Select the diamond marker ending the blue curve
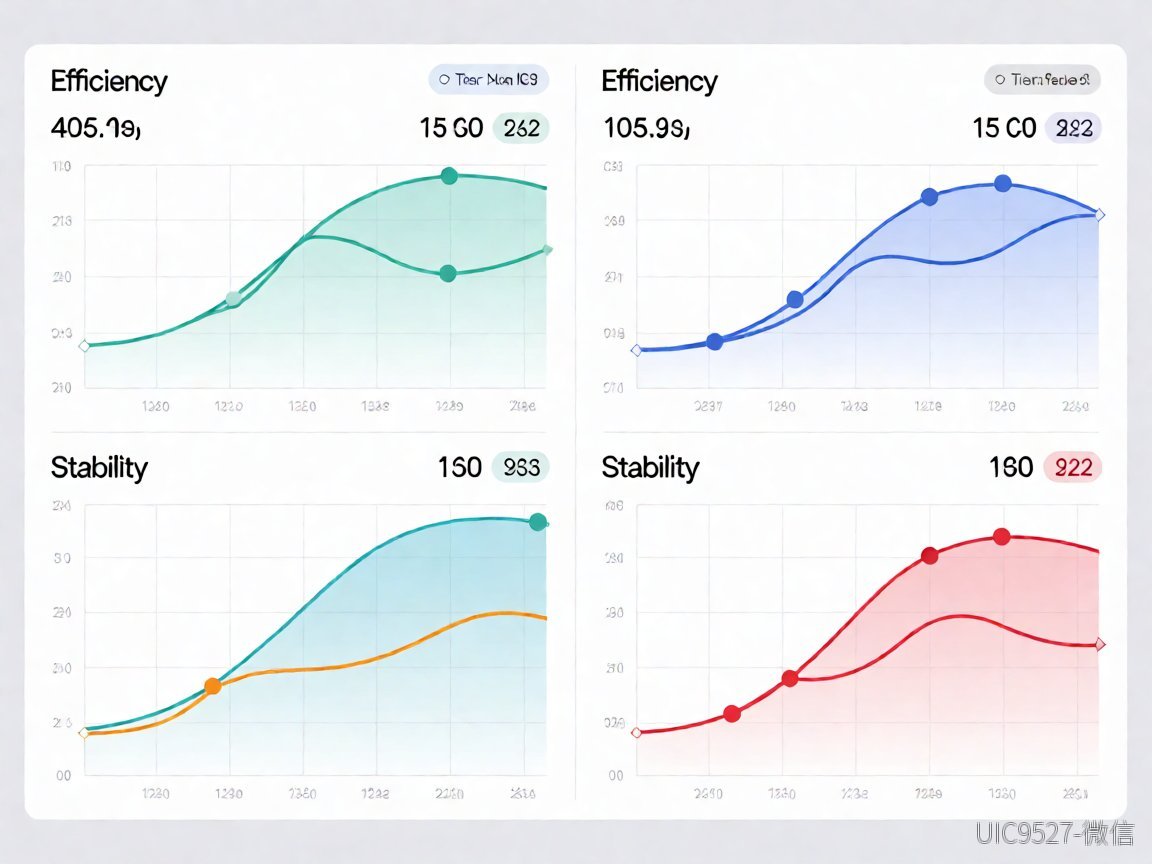Image resolution: width=1152 pixels, height=864 pixels. coord(1100,215)
